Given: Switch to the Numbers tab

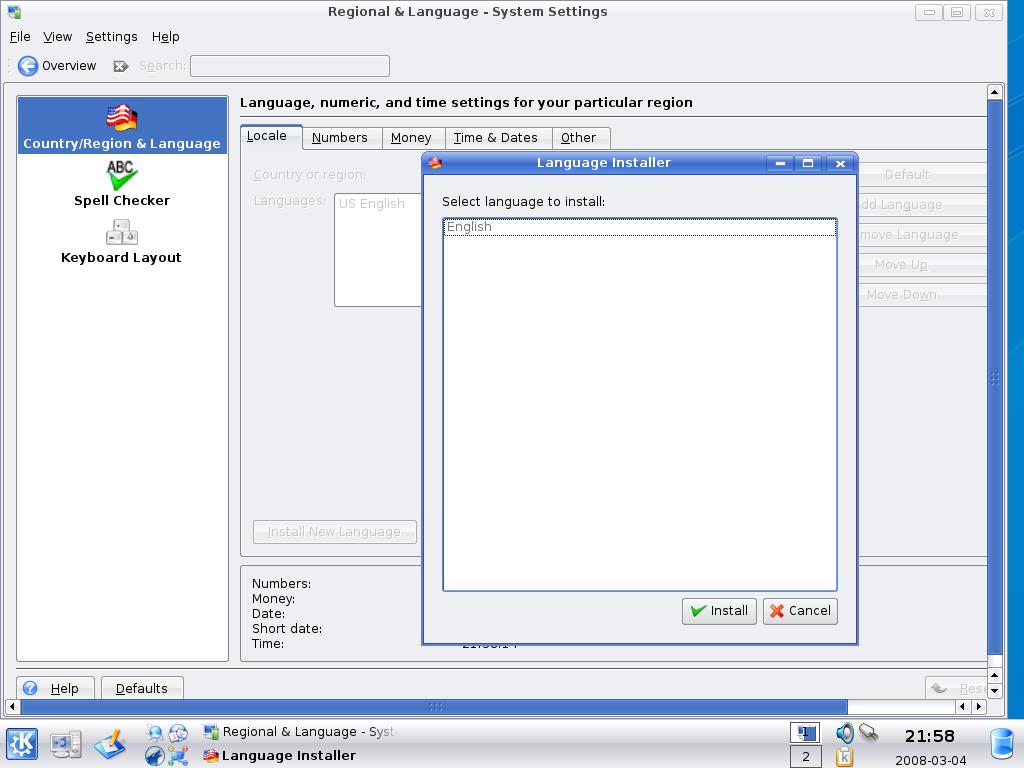Looking at the screenshot, I should (x=339, y=138).
